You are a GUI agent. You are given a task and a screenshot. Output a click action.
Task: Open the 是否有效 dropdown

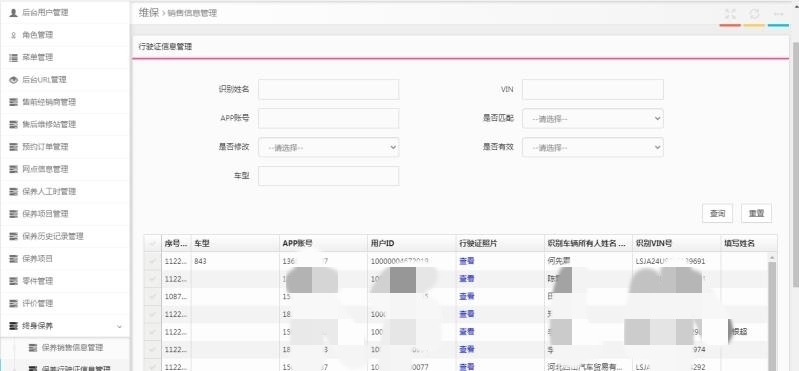pos(593,148)
